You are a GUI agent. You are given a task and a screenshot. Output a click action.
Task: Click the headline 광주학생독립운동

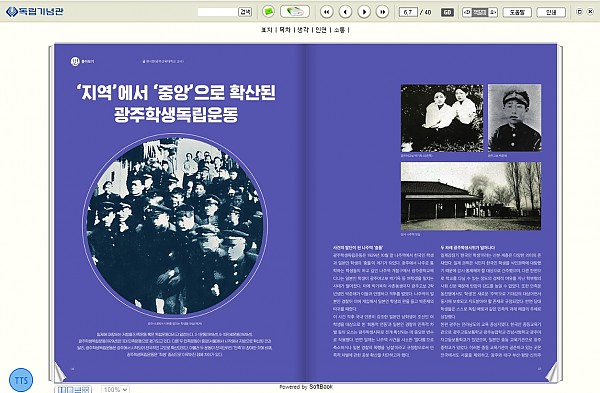(176, 114)
